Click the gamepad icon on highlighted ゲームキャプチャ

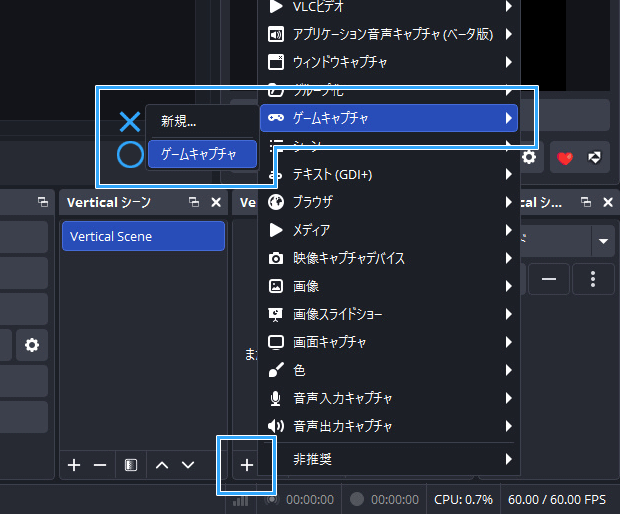click(x=276, y=118)
